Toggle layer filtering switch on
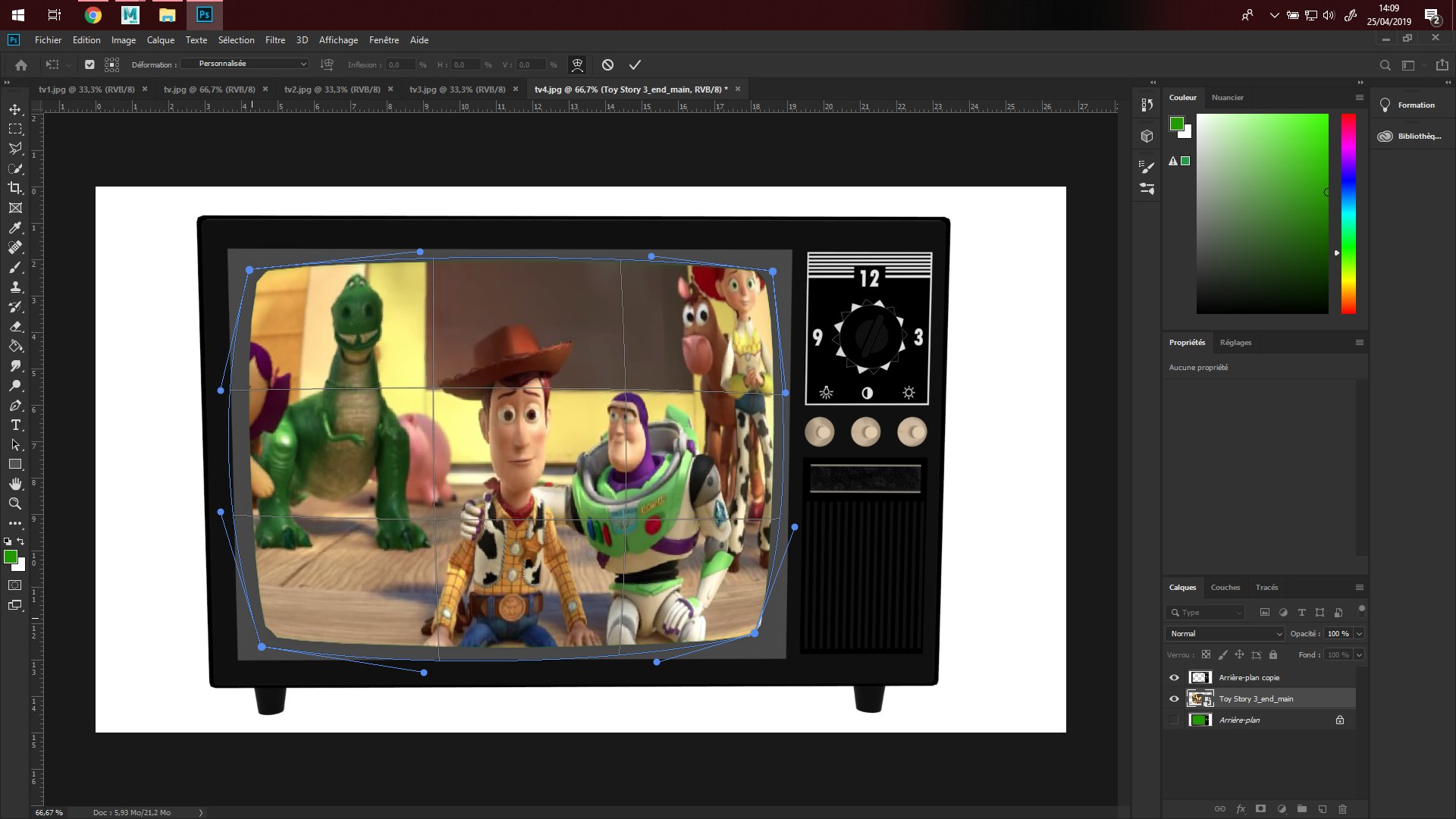The height and width of the screenshot is (819, 1456). 1361,610
